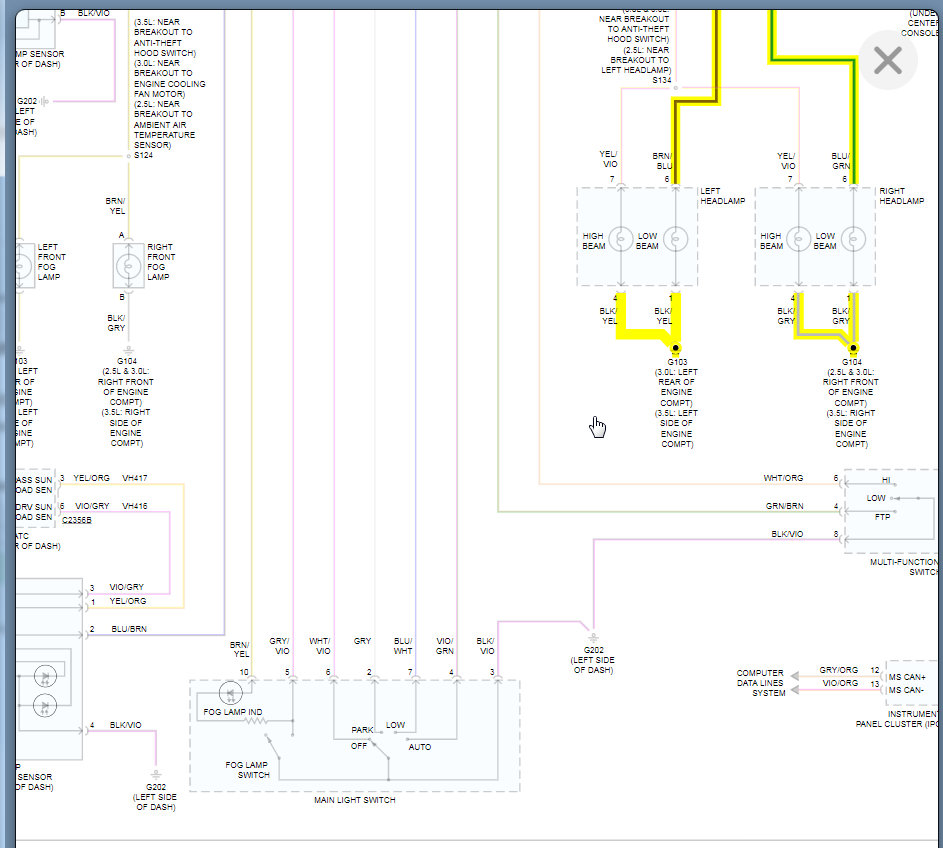
Task: Click the HI contact in multi-function switch
Action: pos(886,480)
